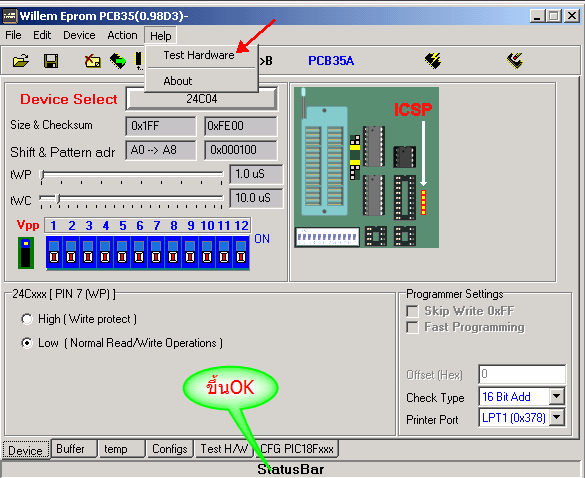The image size is (585, 478).
Task: Open the Action menu
Action: (122, 35)
